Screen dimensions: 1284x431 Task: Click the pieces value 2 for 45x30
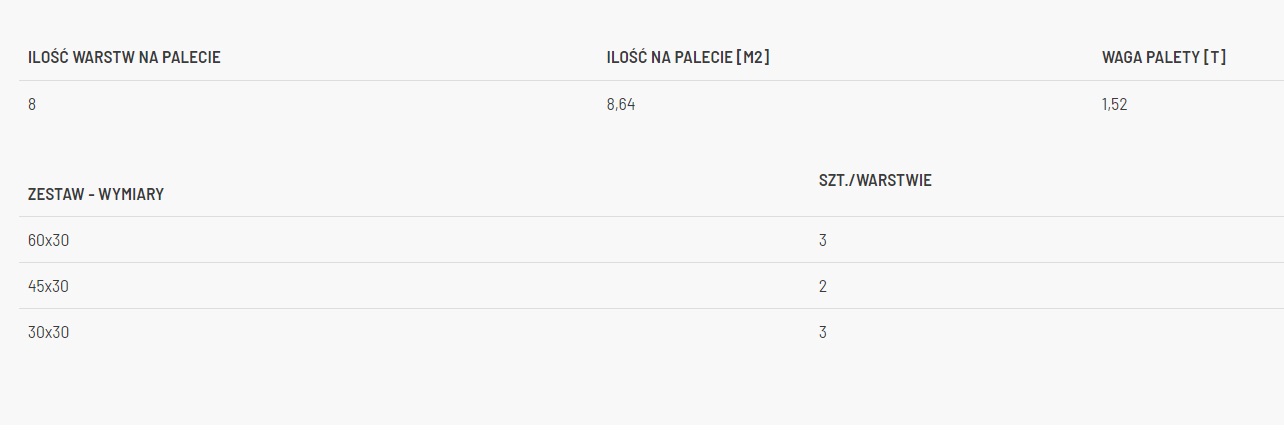(x=823, y=286)
